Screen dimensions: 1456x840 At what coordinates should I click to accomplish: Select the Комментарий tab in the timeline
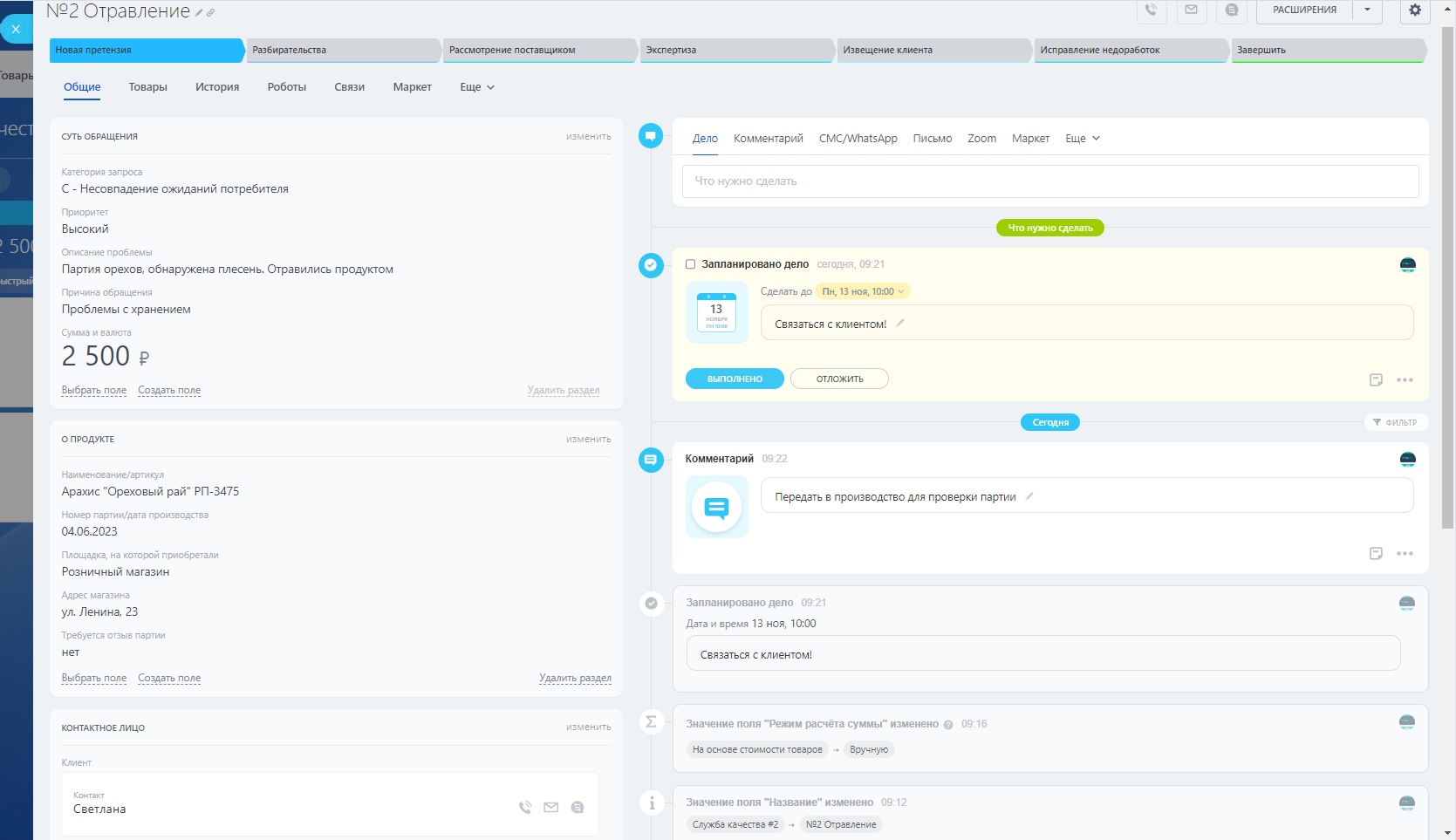(x=768, y=139)
